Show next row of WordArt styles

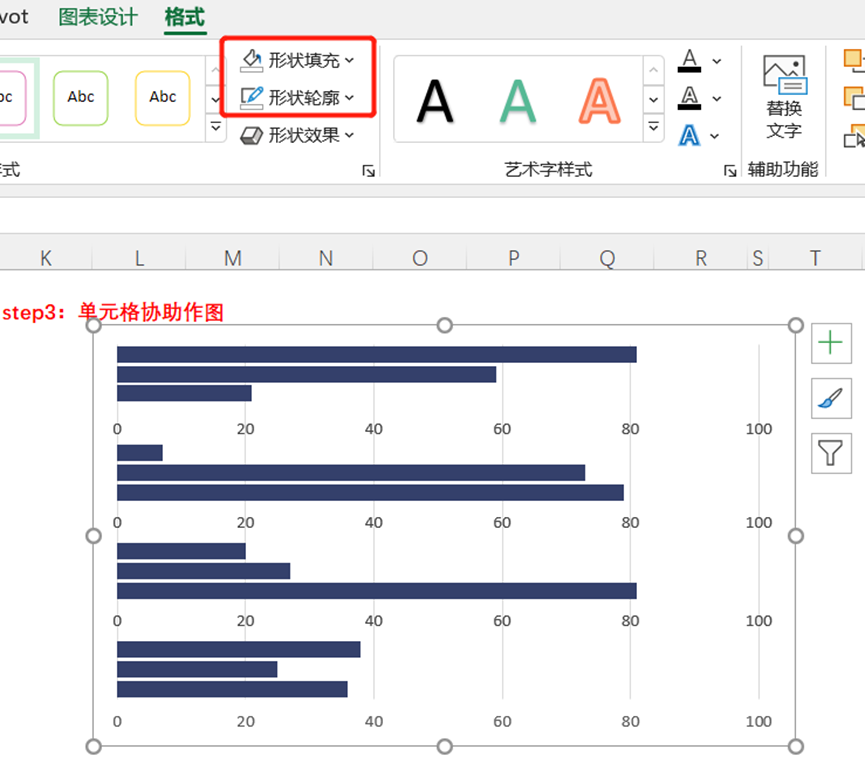[653, 100]
